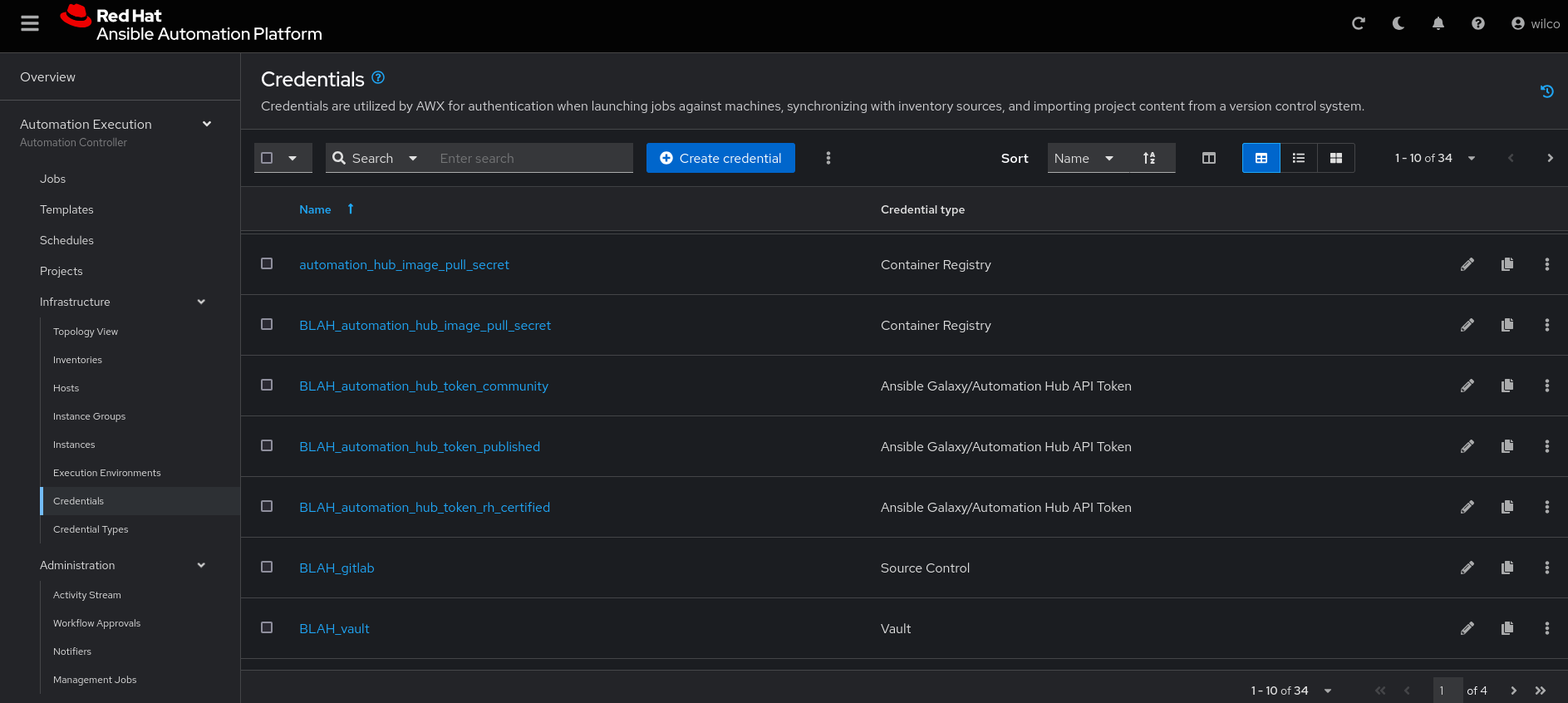Switch to list view
1568x703 pixels.
point(1299,158)
